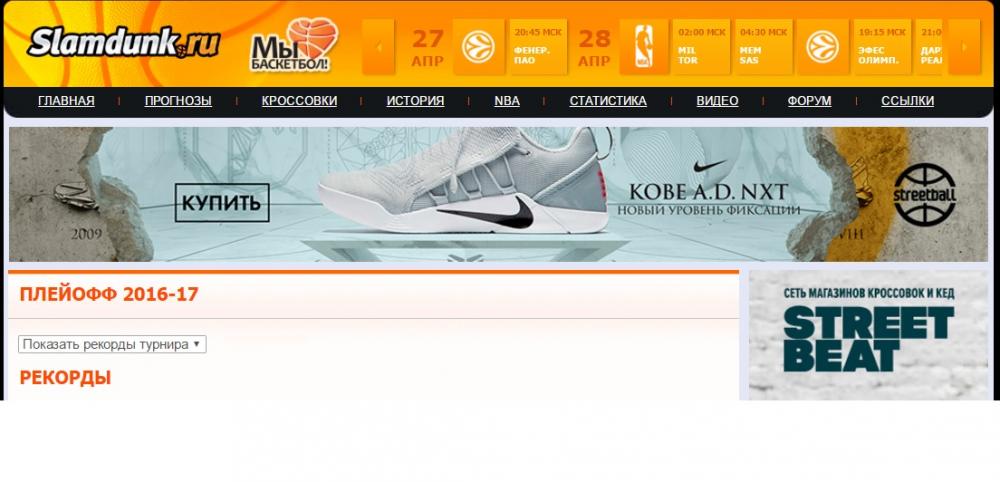1000x482 pixels.
Task: Expand the Показать рекорды турнира dropdown
Action: click(x=112, y=344)
